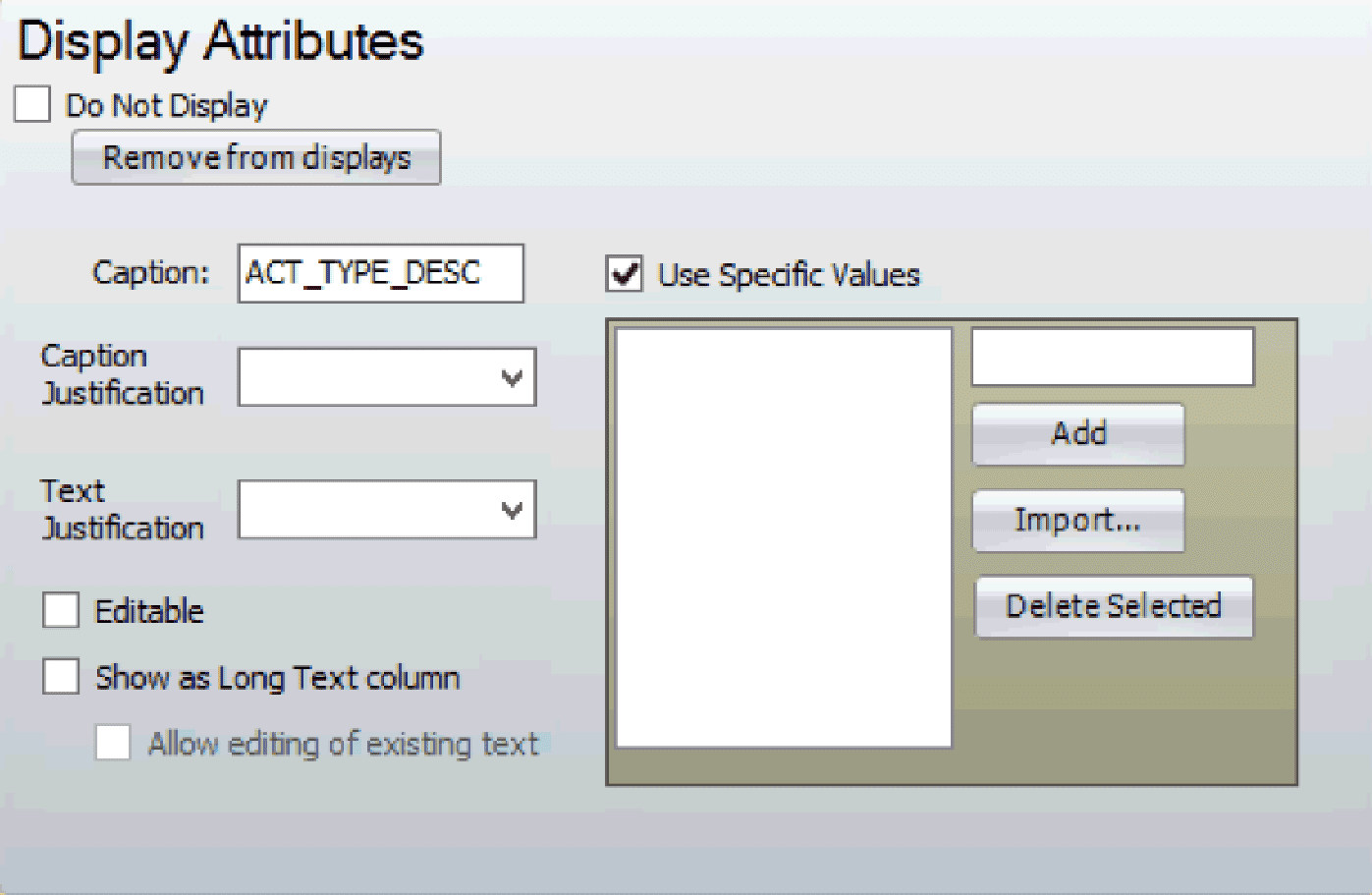Click the Do Not Display label text

point(166,105)
